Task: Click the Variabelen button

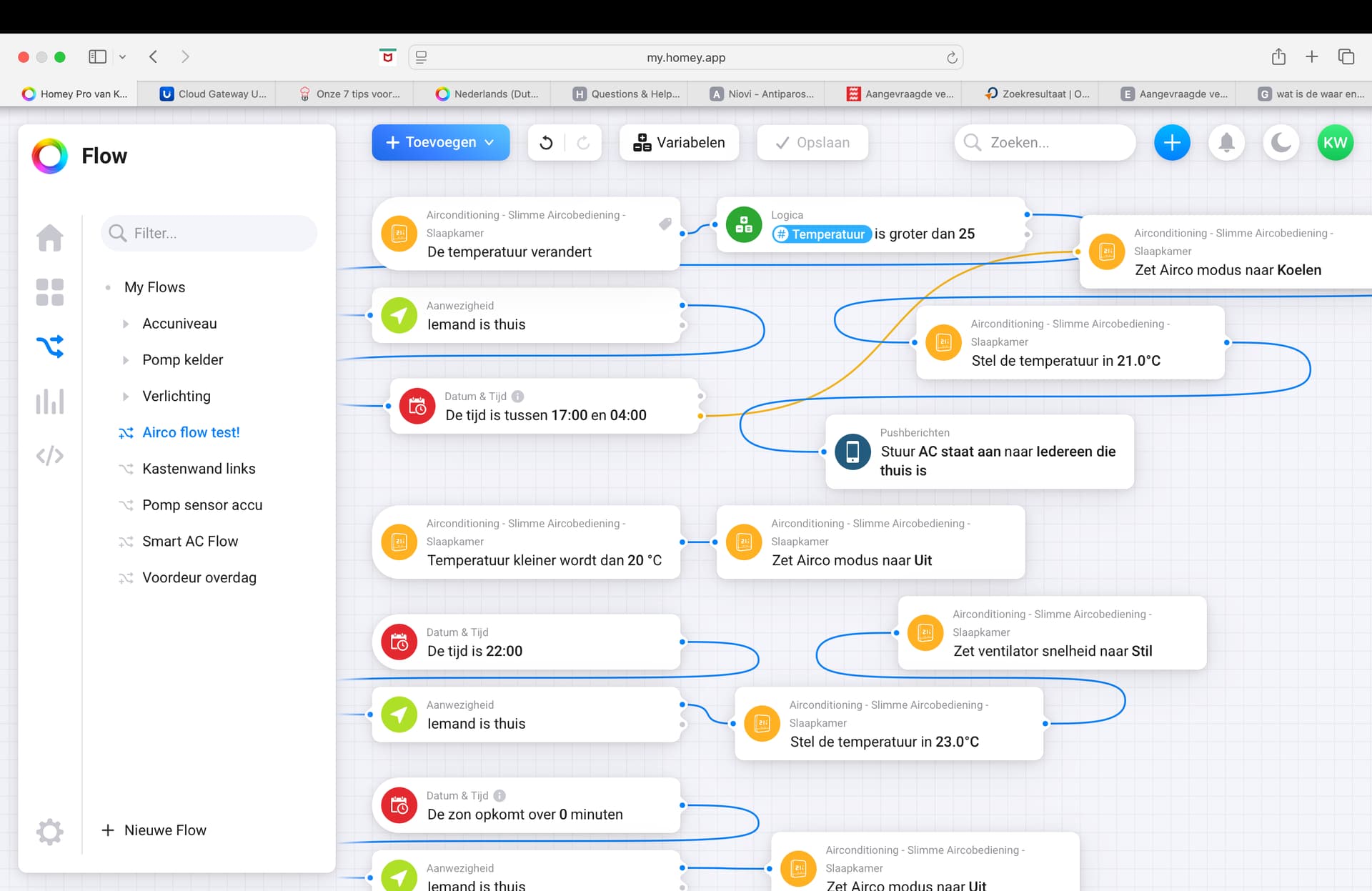Action: pos(679,142)
